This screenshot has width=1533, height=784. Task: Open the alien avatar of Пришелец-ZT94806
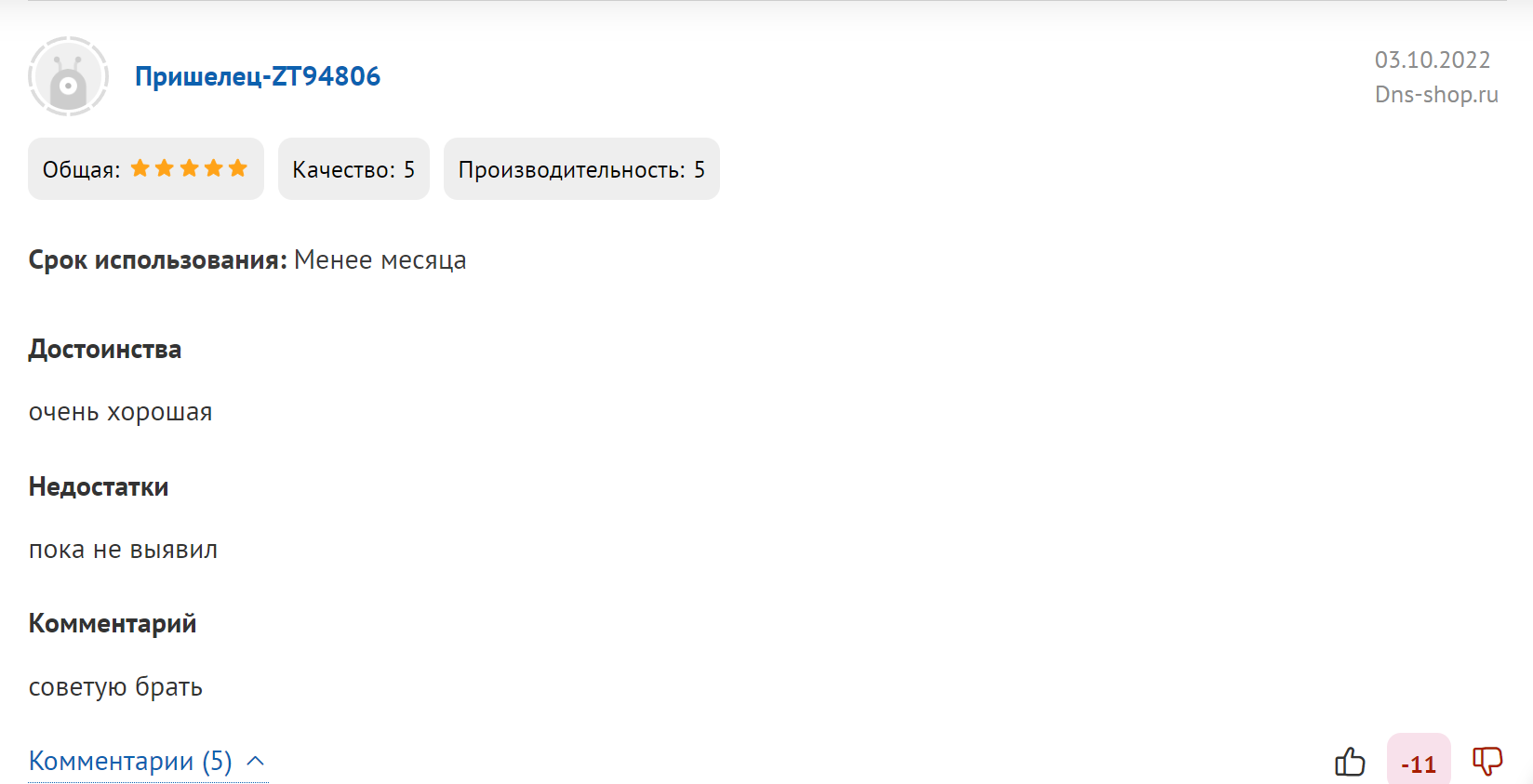click(x=68, y=76)
